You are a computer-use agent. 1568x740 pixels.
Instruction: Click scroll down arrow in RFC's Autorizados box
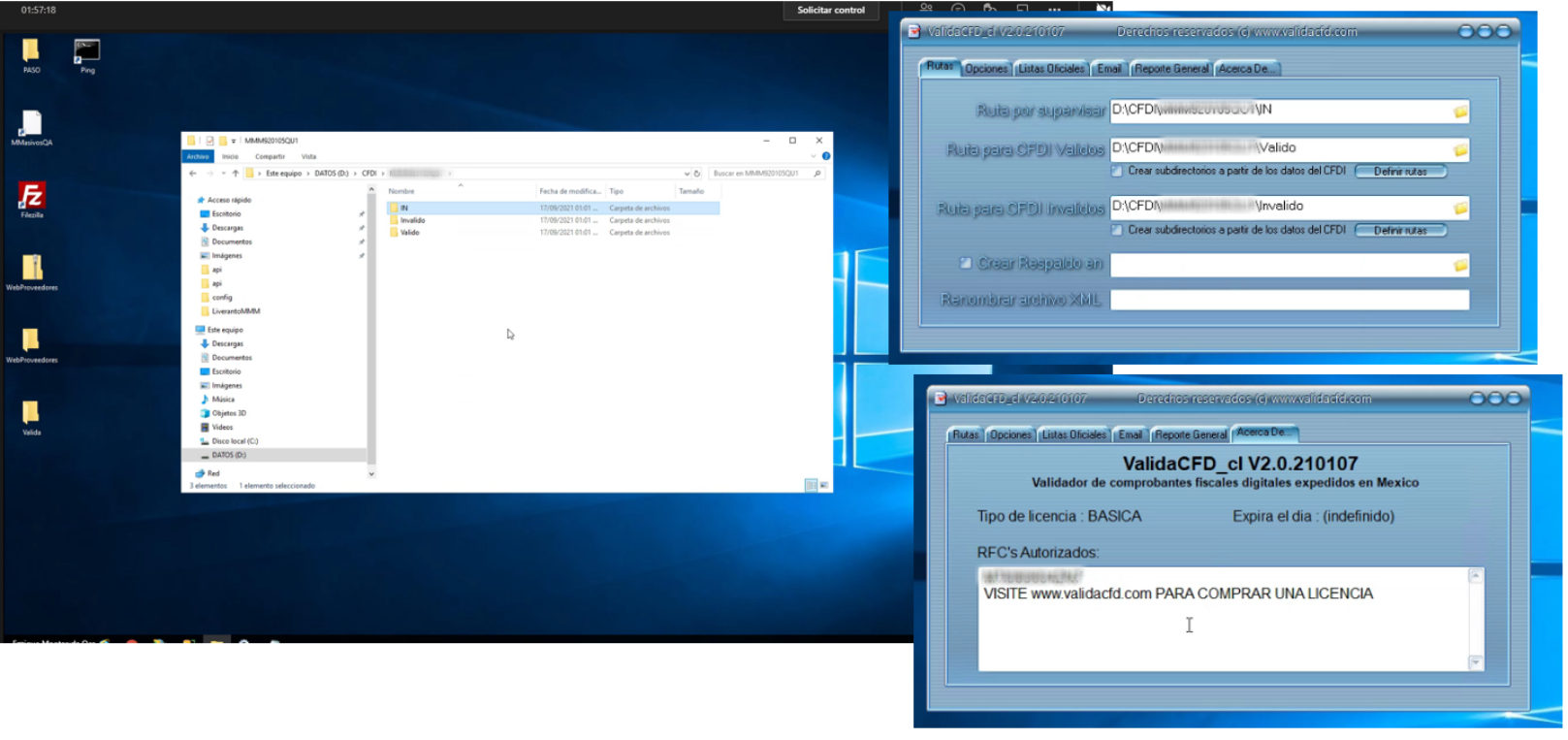[x=1475, y=662]
